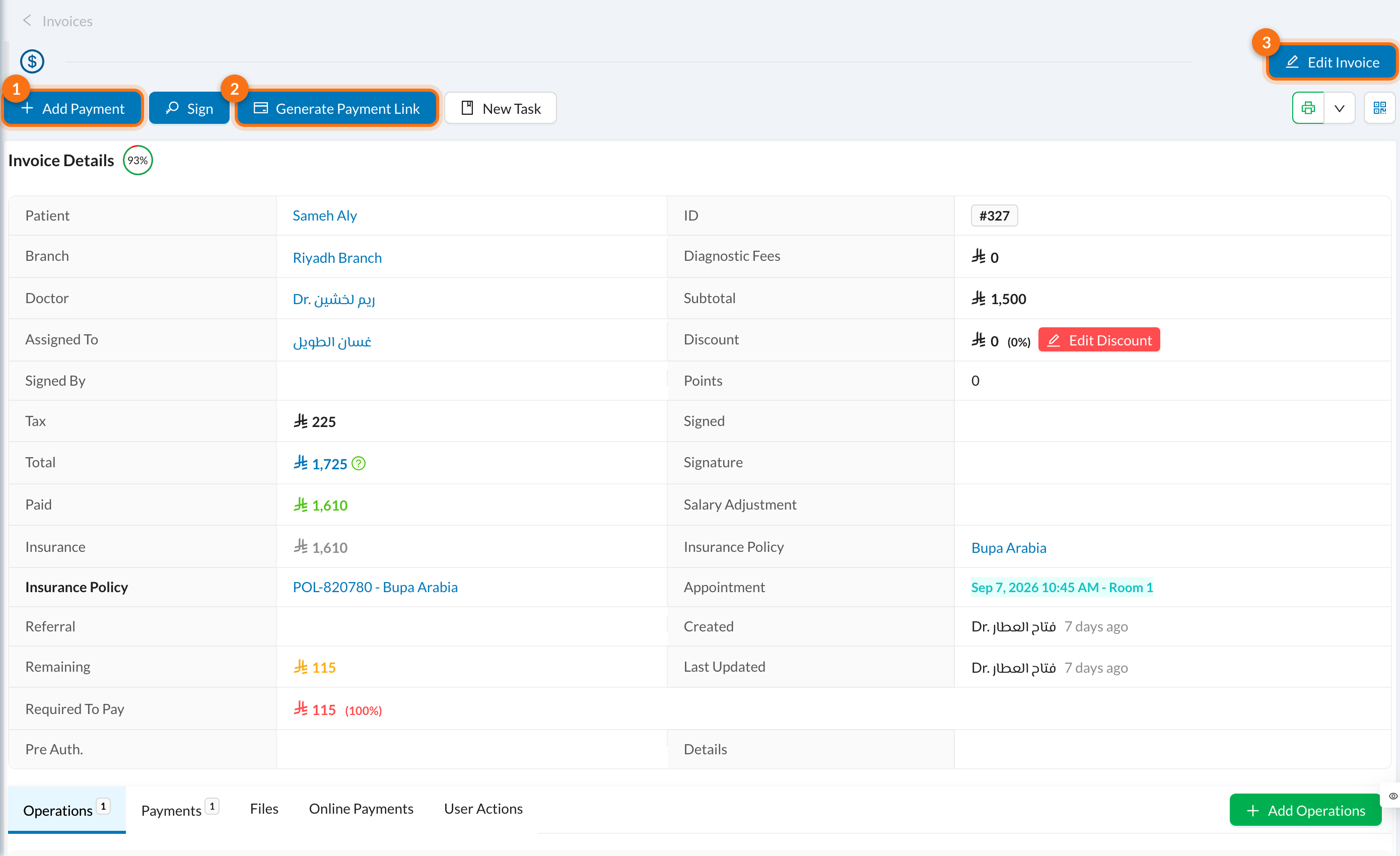Viewport: 1400px width, 856px height.
Task: Open doctor ريم لخشين profile
Action: pos(333,299)
